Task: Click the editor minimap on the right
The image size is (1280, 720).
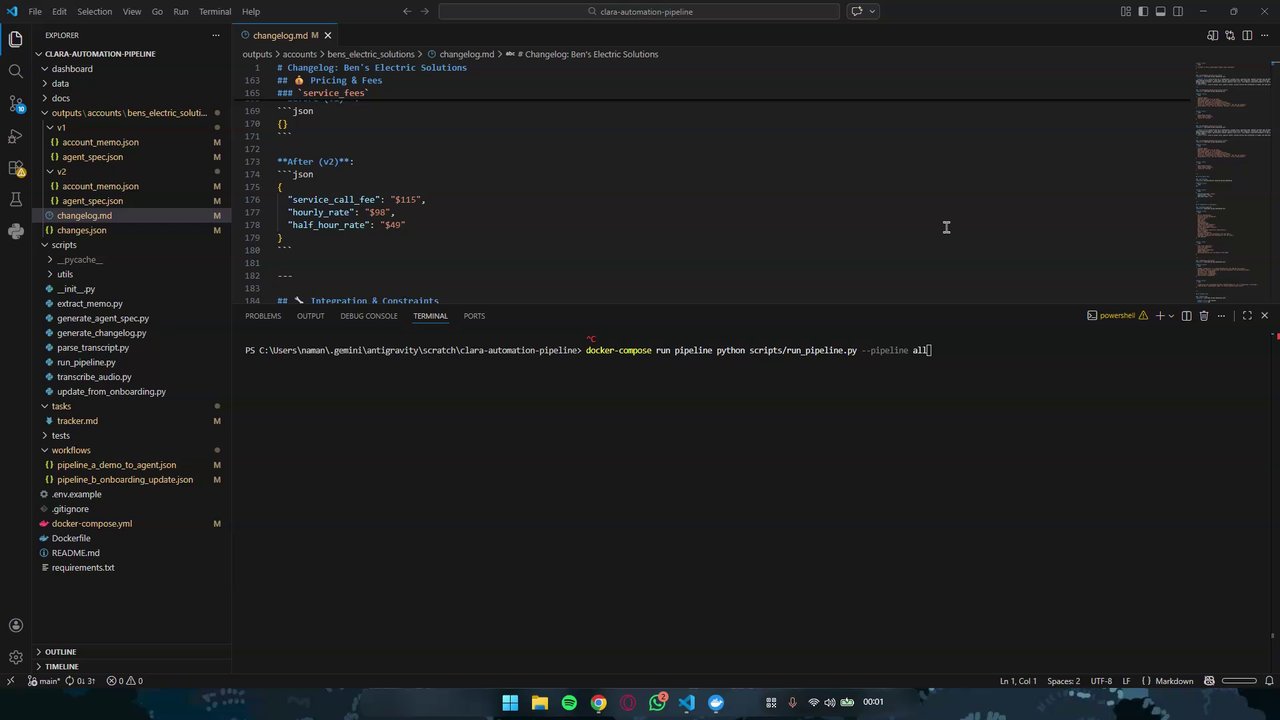Action: pyautogui.click(x=1232, y=180)
